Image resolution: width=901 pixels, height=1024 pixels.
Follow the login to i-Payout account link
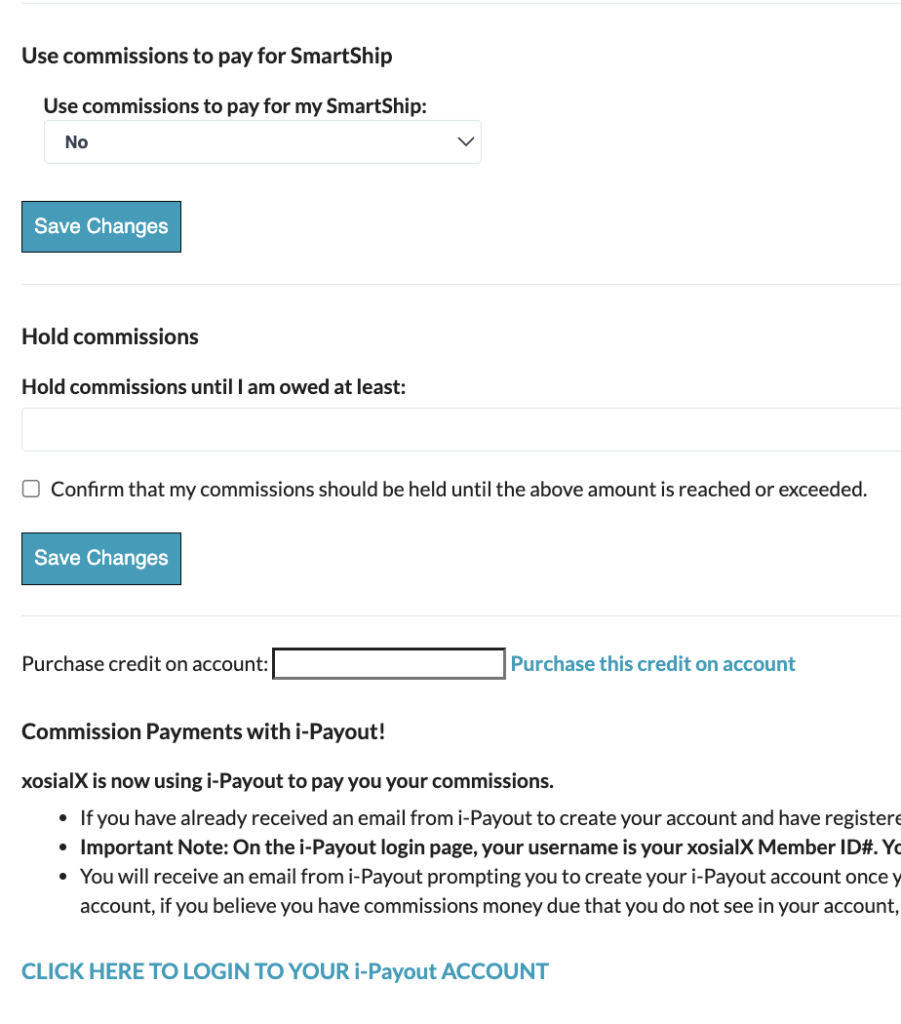coord(285,971)
